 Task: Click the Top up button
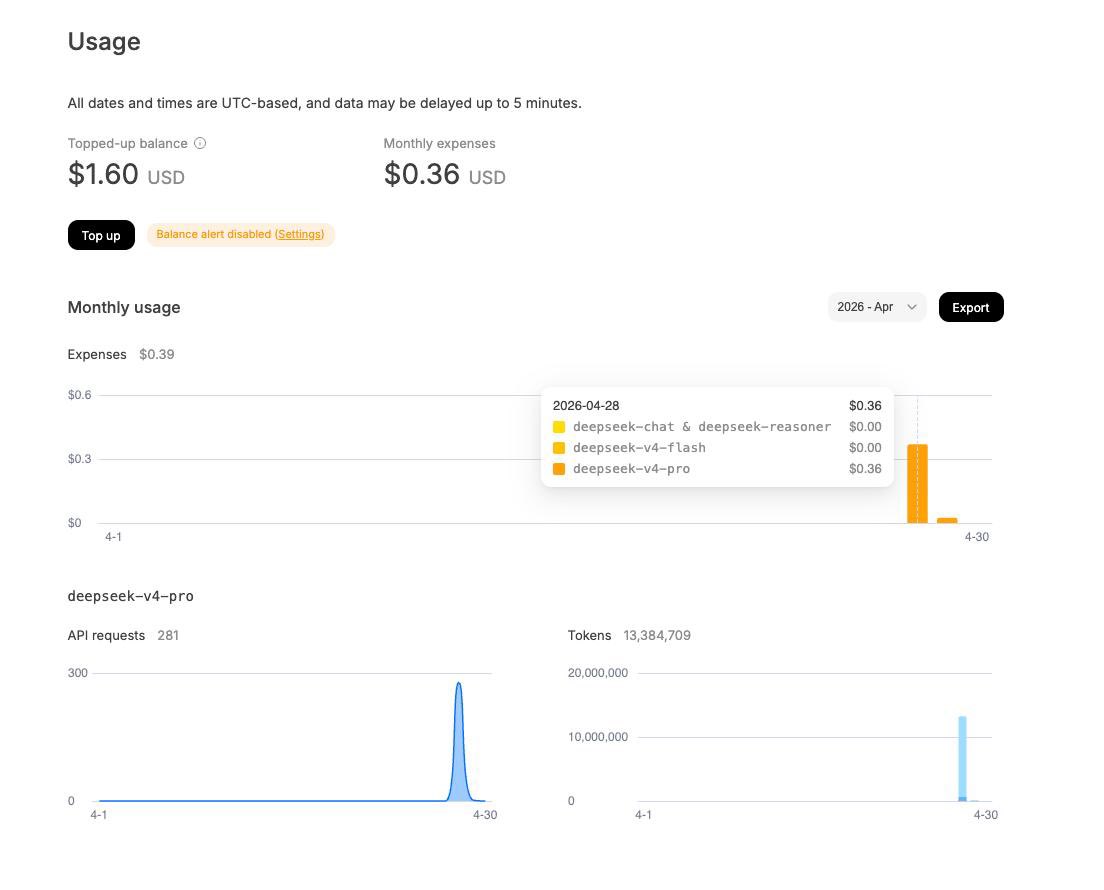click(x=101, y=235)
